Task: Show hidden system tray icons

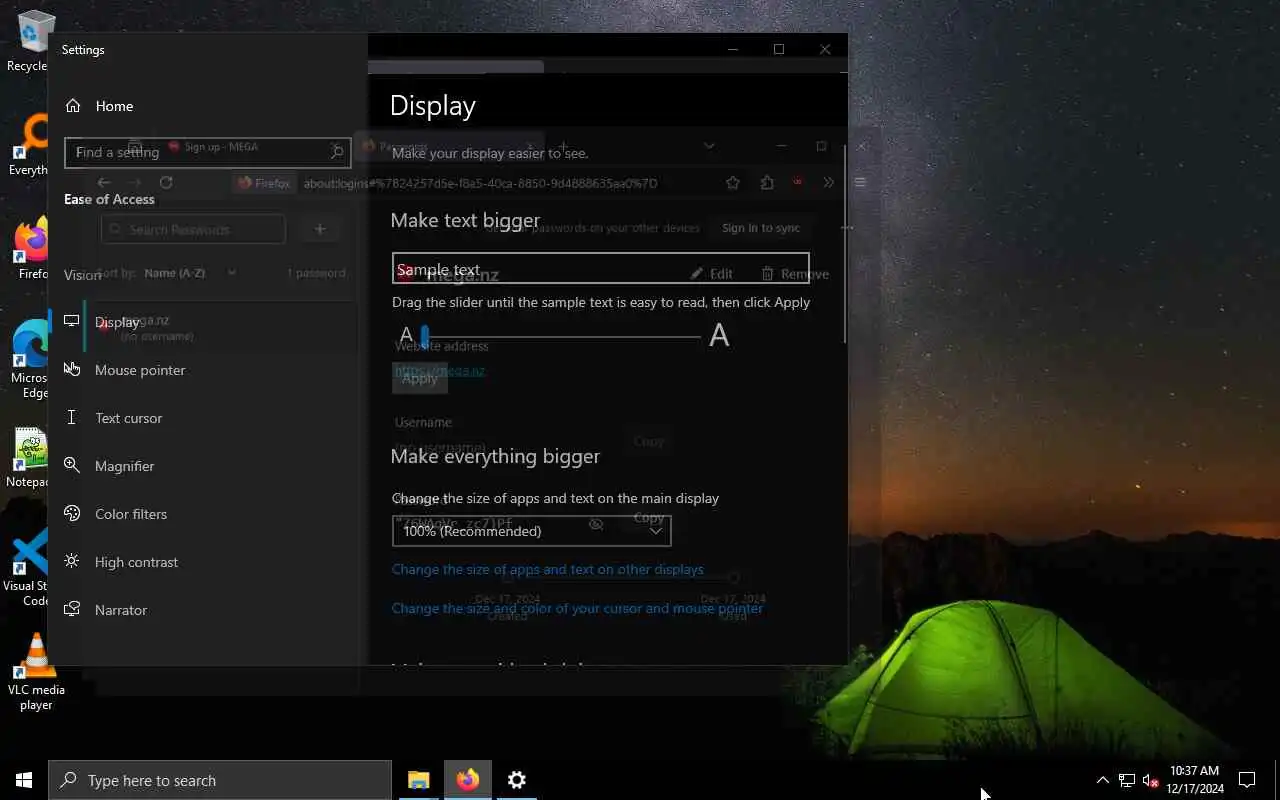Action: click(1103, 780)
